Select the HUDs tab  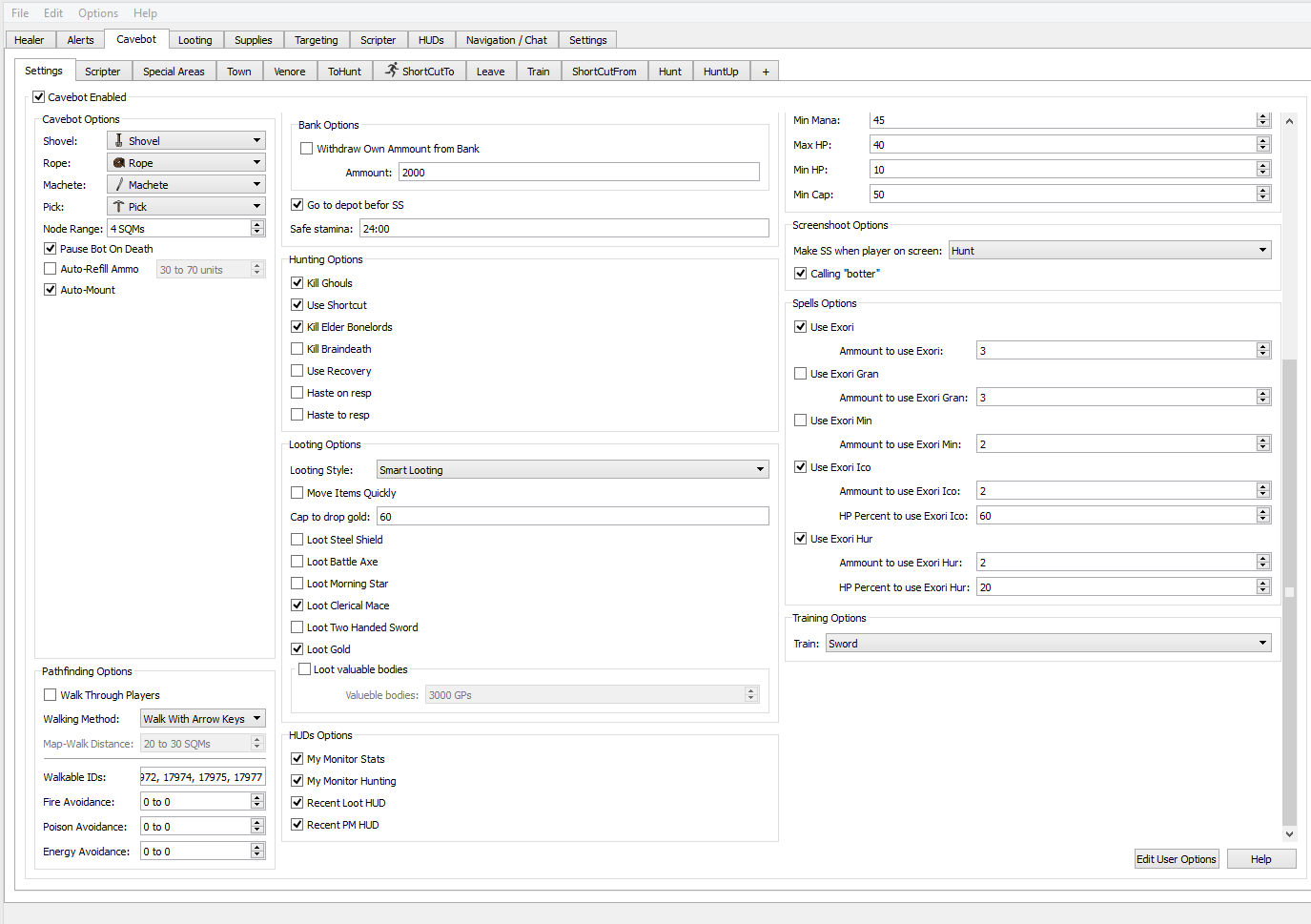(431, 40)
